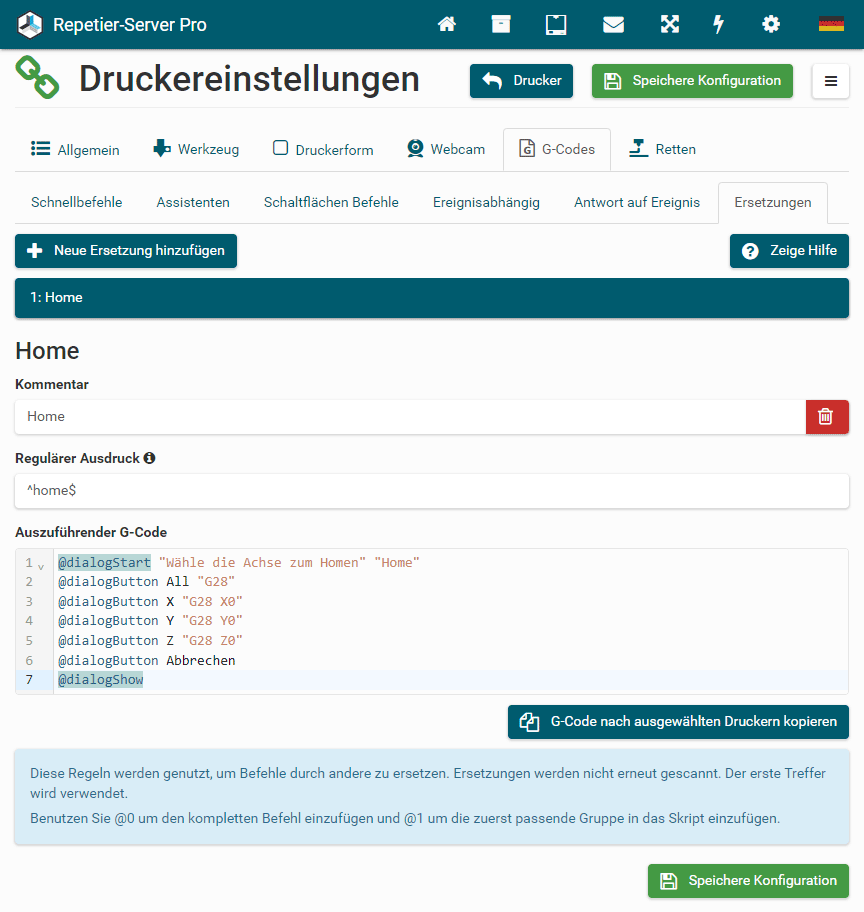This screenshot has height=912, width=864.
Task: Delete the Home replacement with trash icon
Action: click(826, 417)
